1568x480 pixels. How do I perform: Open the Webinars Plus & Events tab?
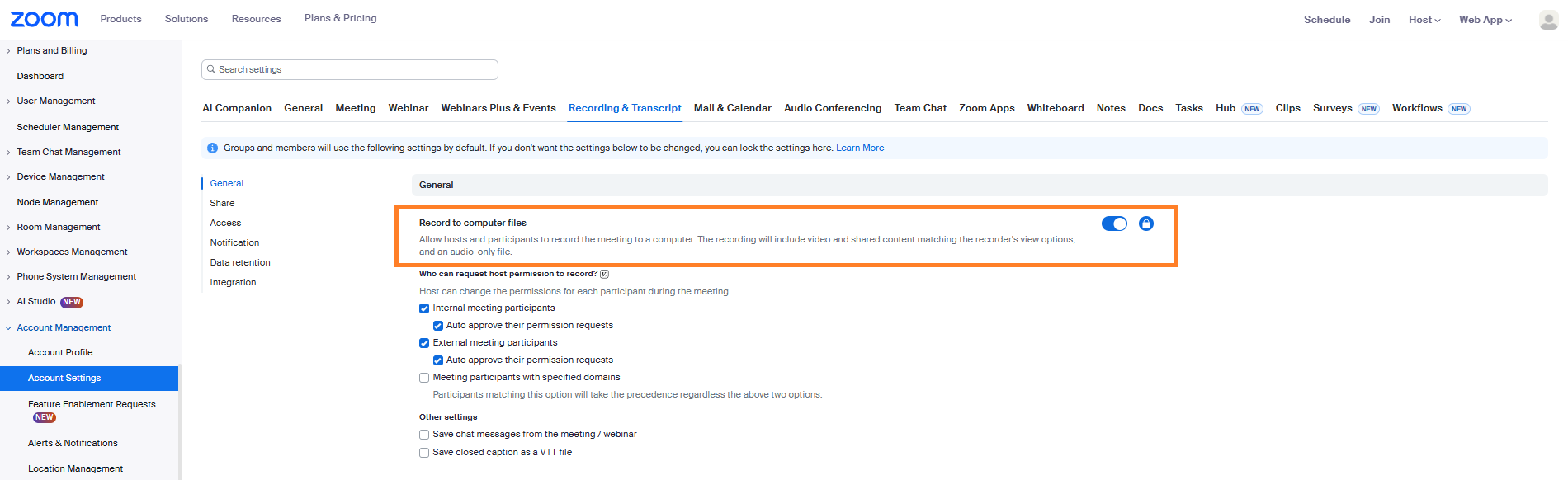pyautogui.click(x=498, y=108)
